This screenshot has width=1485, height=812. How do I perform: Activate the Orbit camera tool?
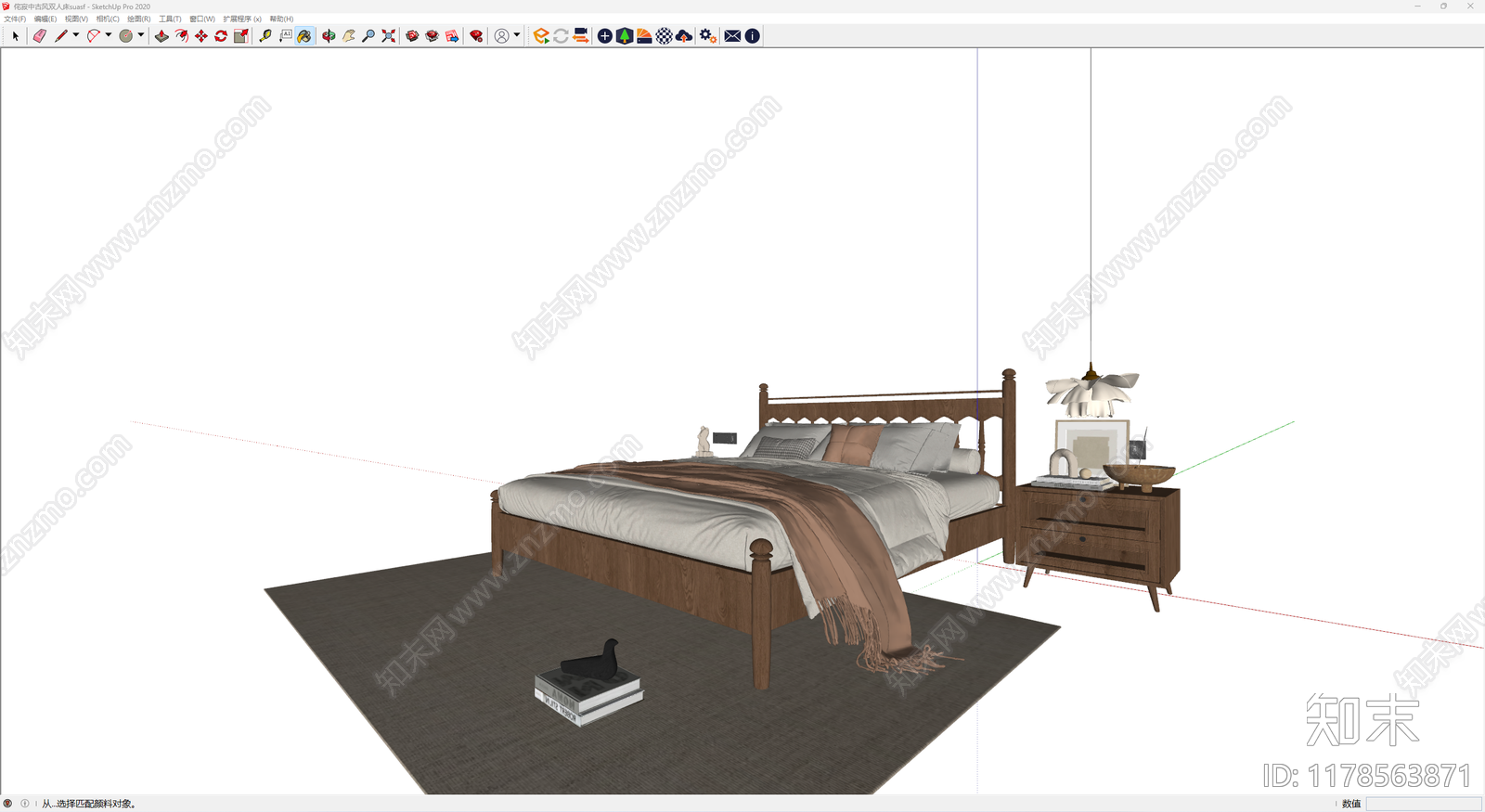tap(329, 36)
